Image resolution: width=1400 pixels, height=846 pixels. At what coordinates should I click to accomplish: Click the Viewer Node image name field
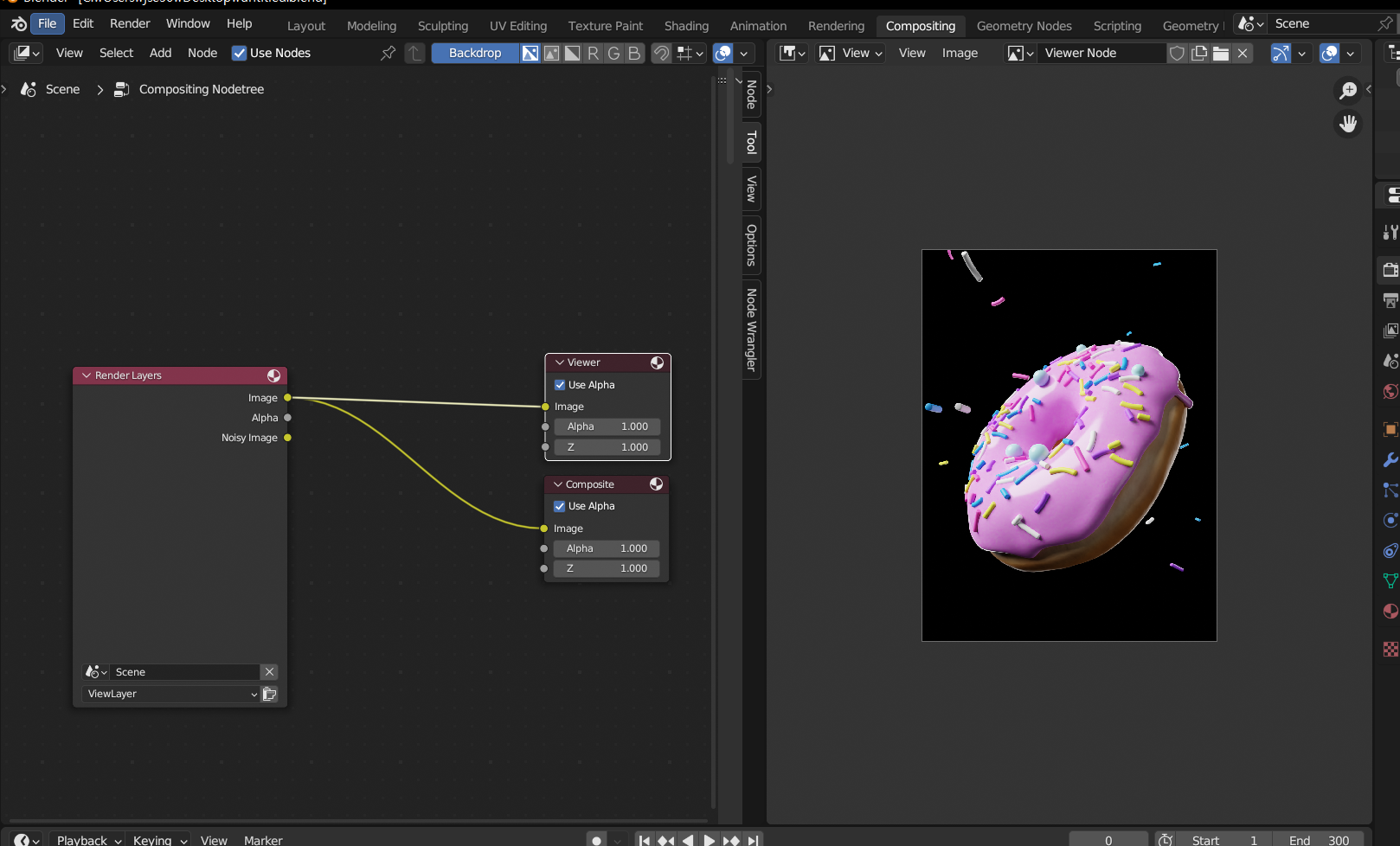[x=1101, y=53]
